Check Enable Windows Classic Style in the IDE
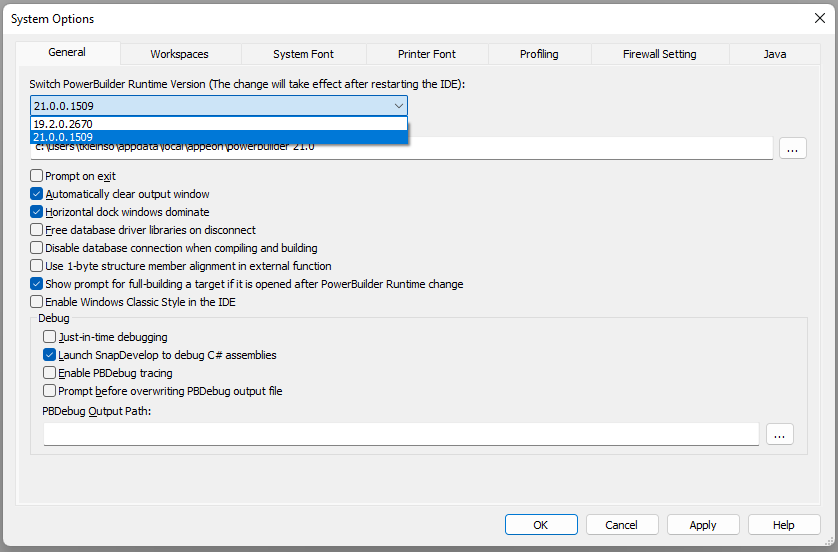Image resolution: width=838 pixels, height=552 pixels. tap(37, 302)
